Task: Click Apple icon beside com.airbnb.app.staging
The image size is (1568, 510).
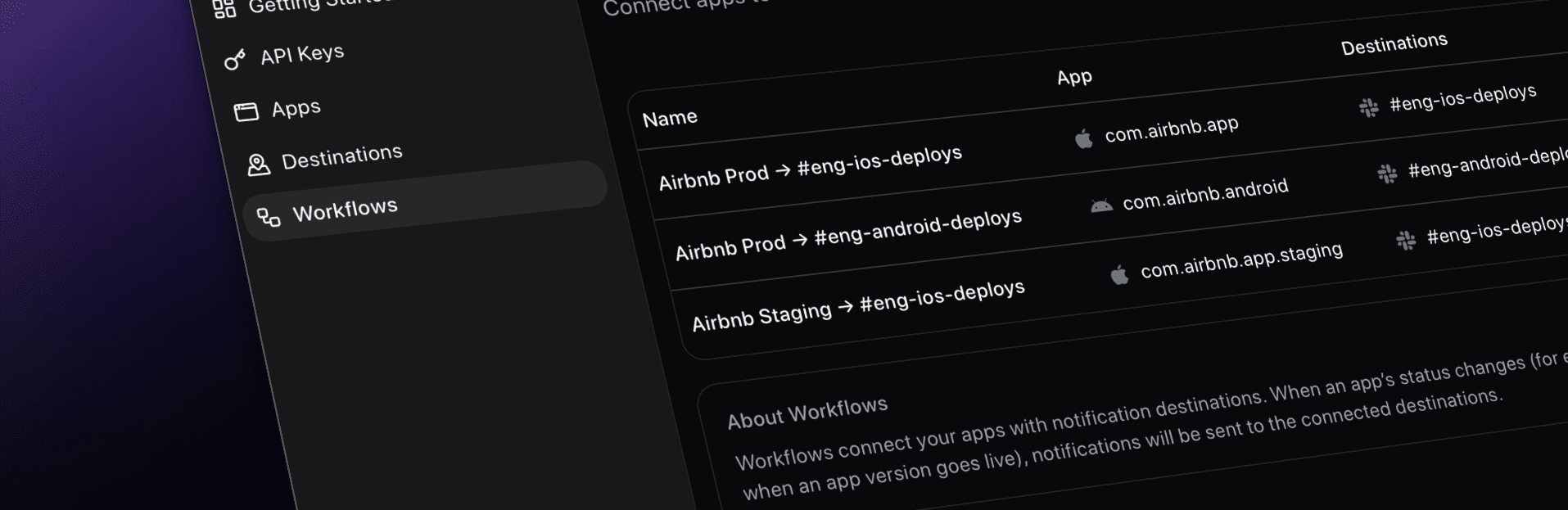Action: [x=1119, y=274]
